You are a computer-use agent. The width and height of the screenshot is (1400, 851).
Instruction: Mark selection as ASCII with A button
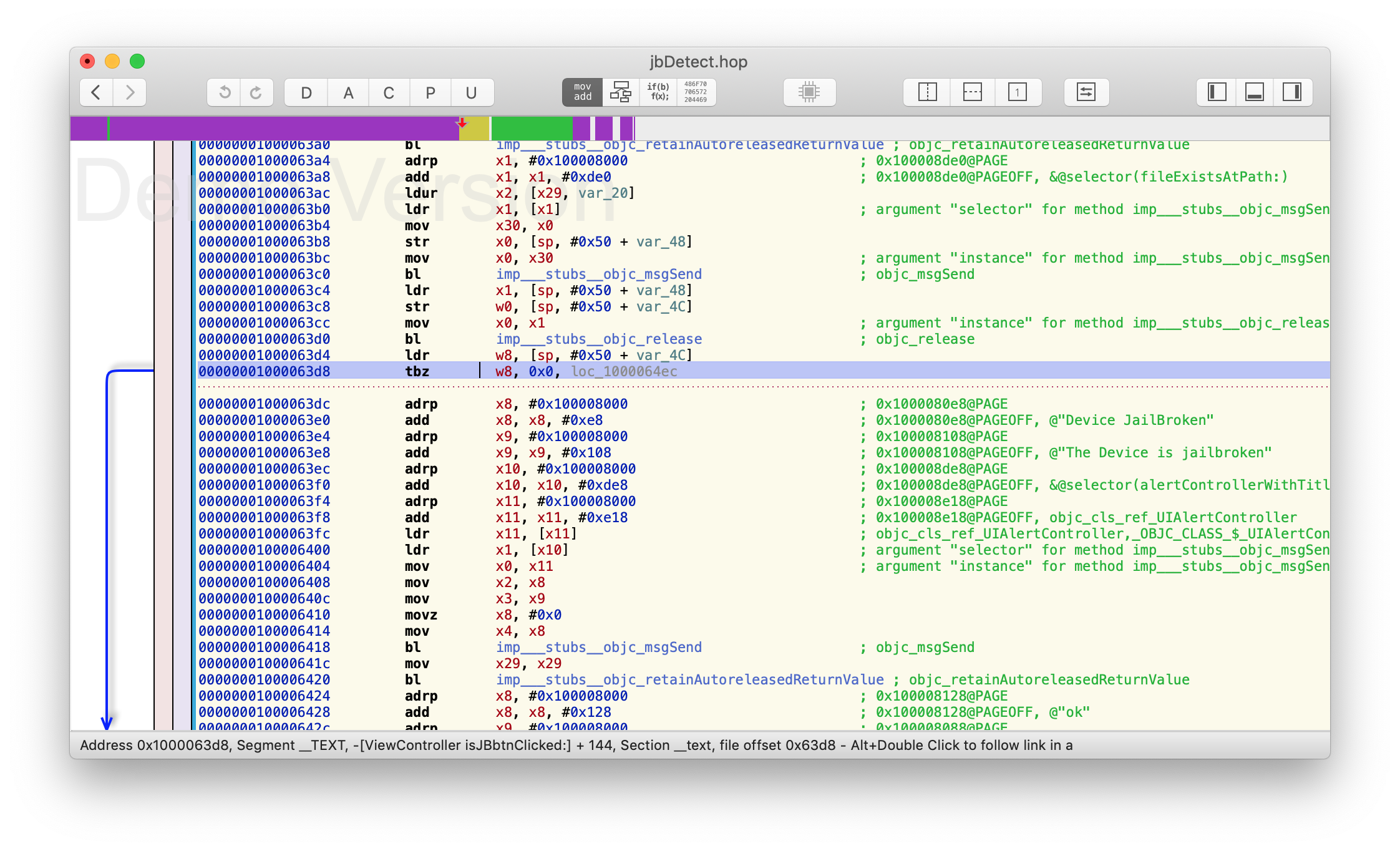(348, 92)
